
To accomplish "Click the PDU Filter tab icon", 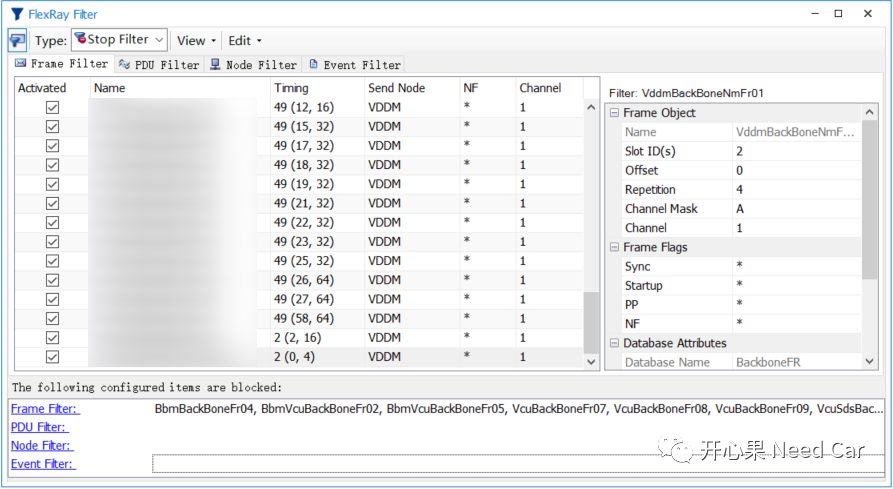I will [x=124, y=64].
